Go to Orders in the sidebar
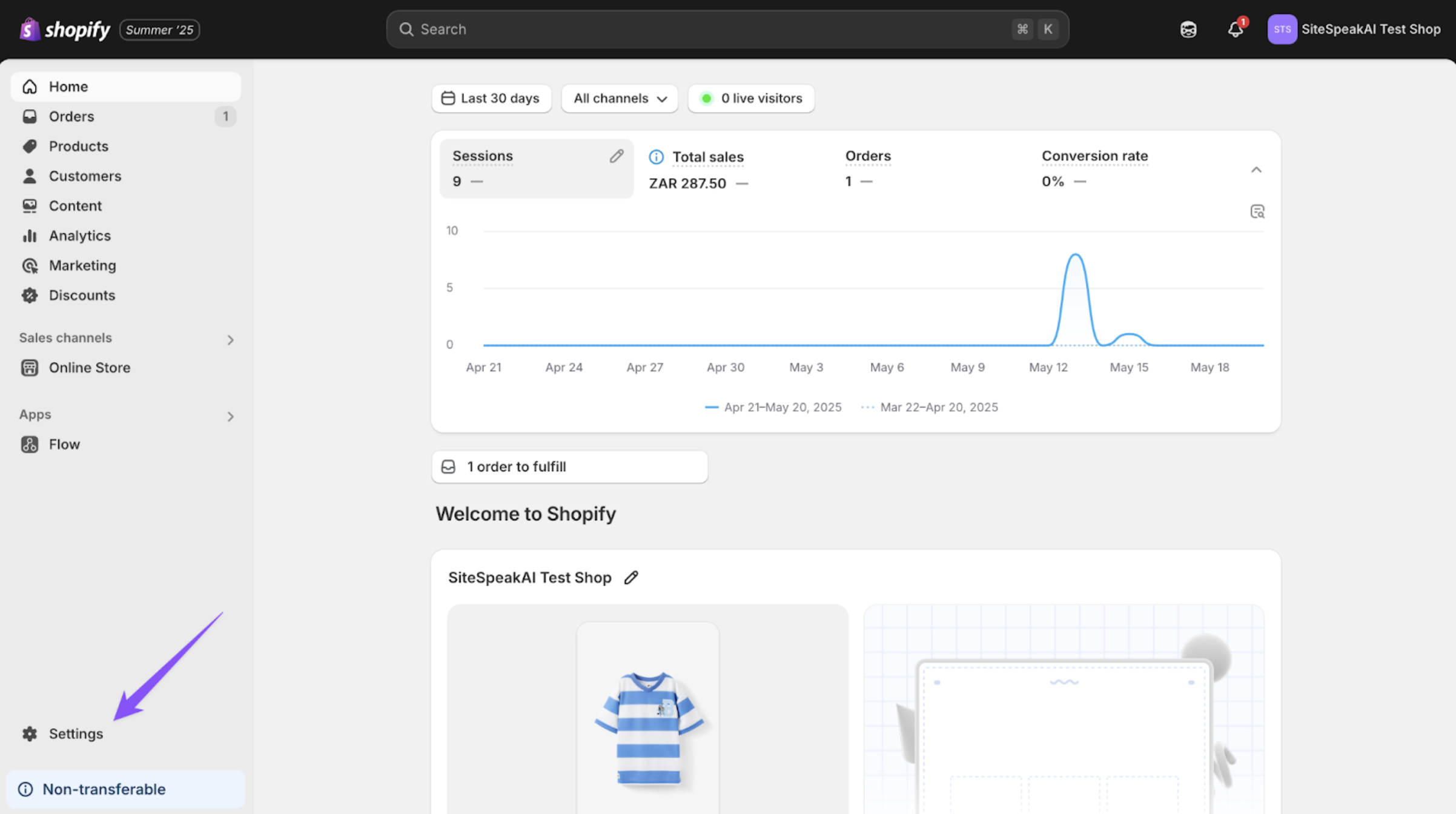1456x814 pixels. 71,116
